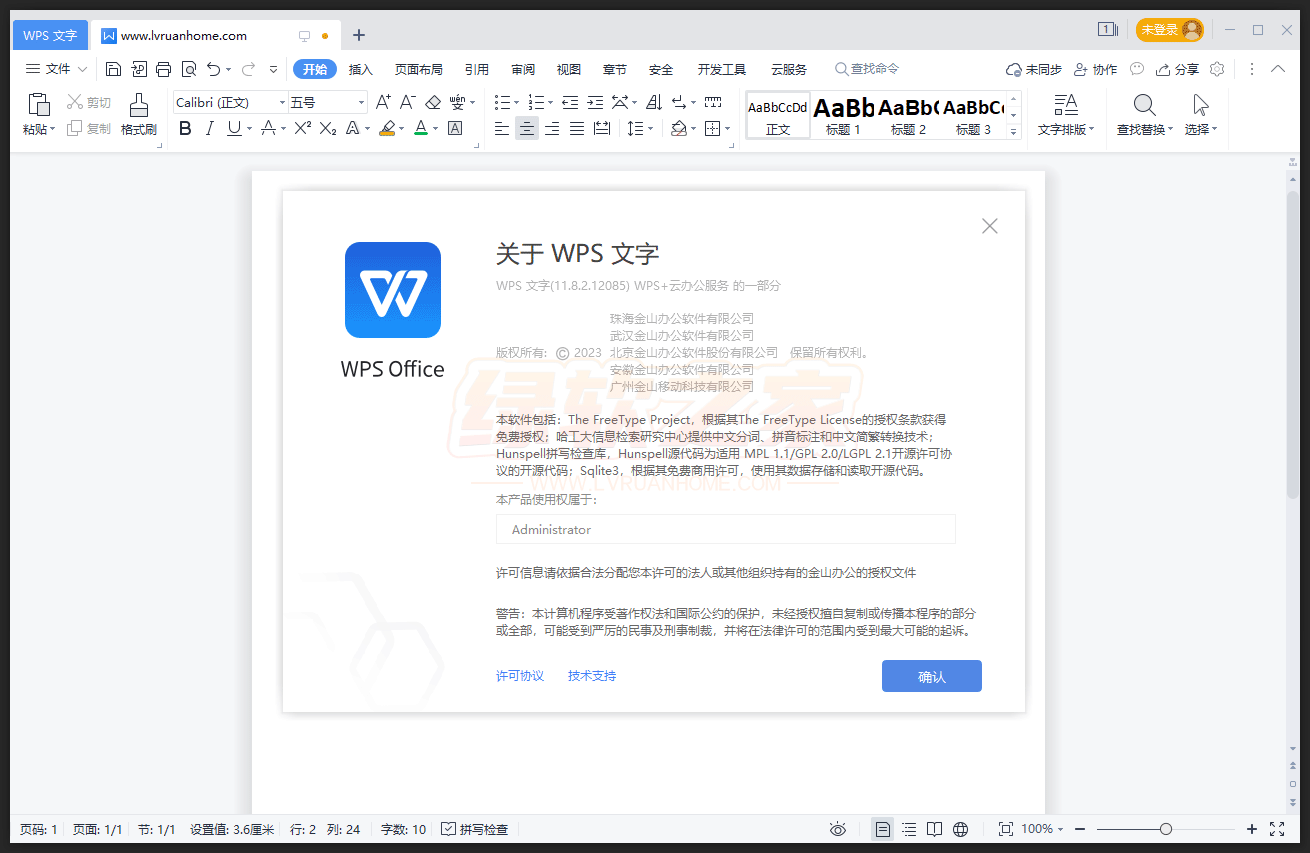This screenshot has height=853, width=1310.
Task: Open the 许可协议 link
Action: click(520, 676)
